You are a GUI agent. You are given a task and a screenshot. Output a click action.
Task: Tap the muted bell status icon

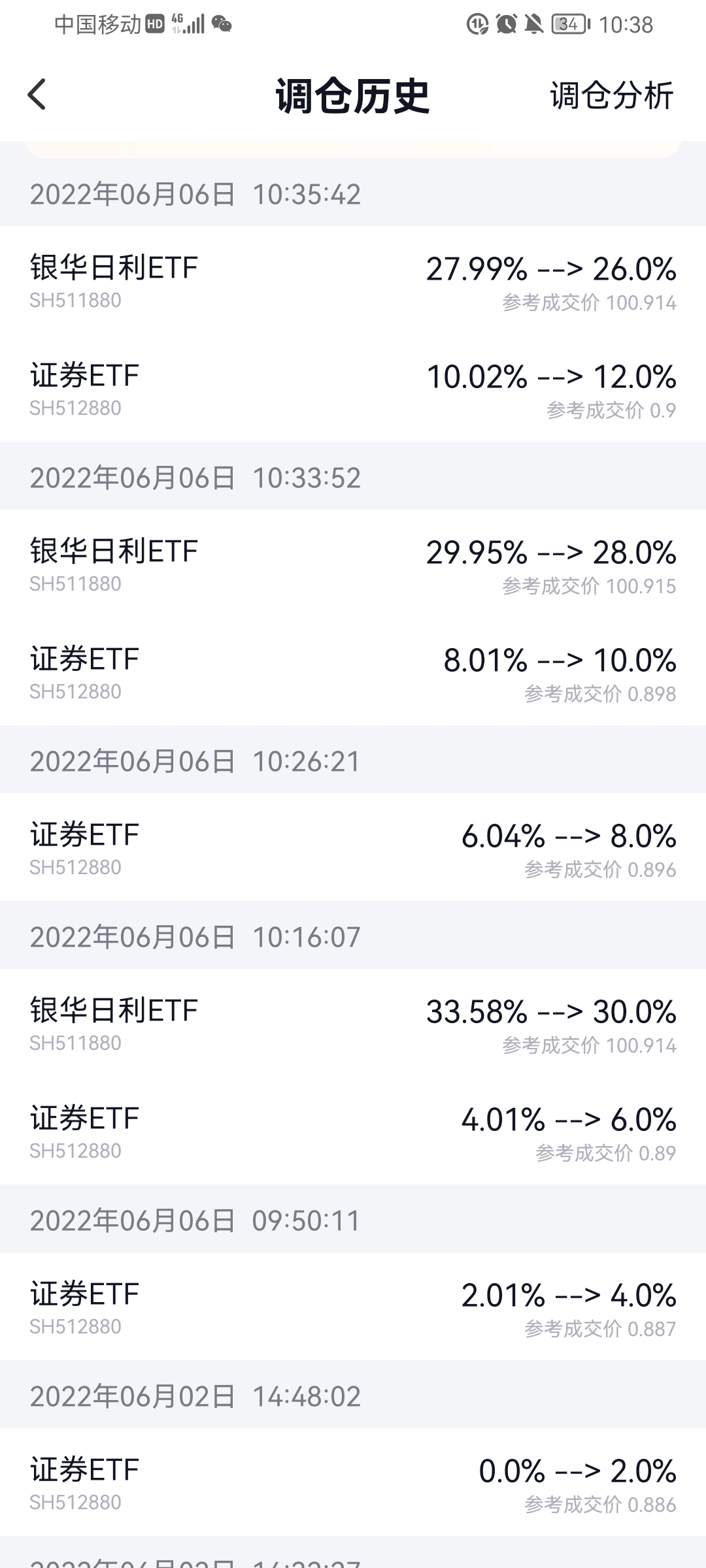coord(534,25)
